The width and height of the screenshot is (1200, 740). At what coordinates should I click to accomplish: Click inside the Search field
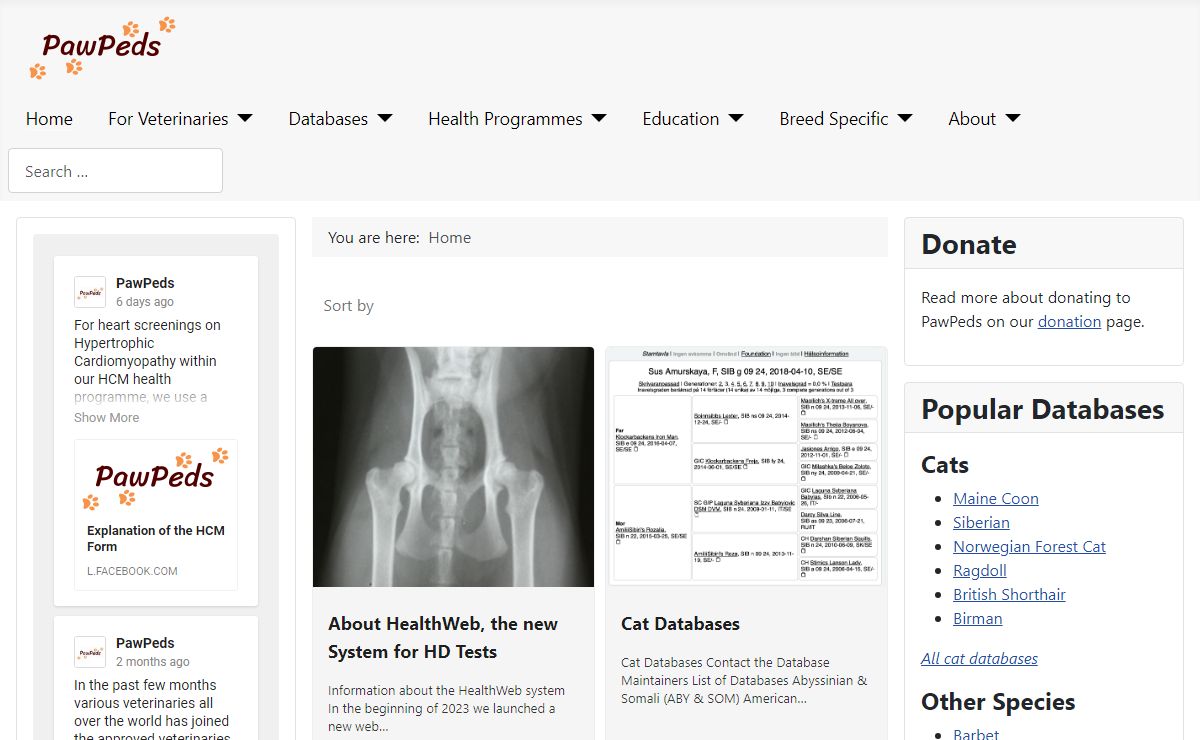(x=115, y=171)
